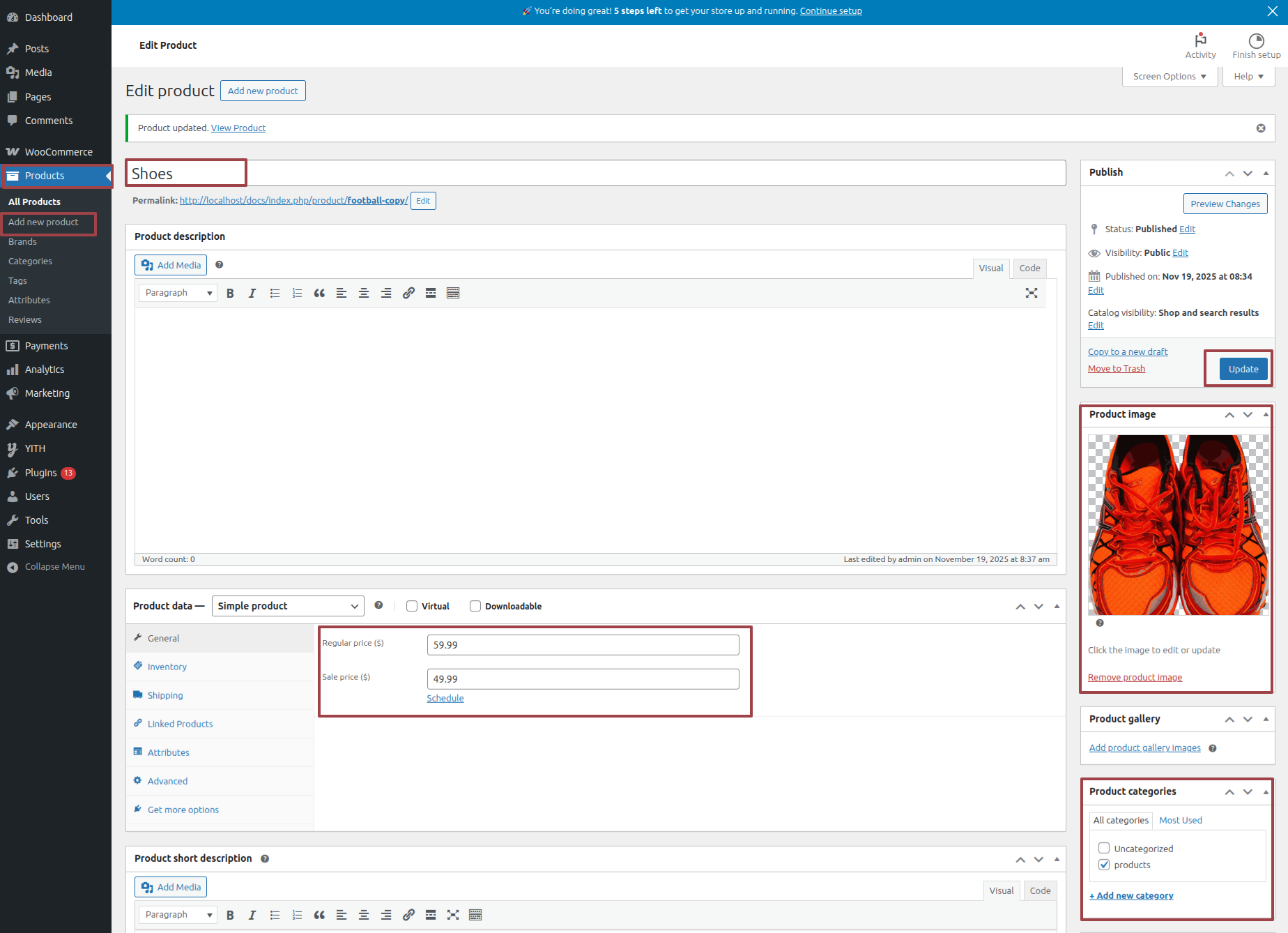1288x933 pixels.
Task: Check the Downloadable checkbox
Action: pyautogui.click(x=475, y=606)
